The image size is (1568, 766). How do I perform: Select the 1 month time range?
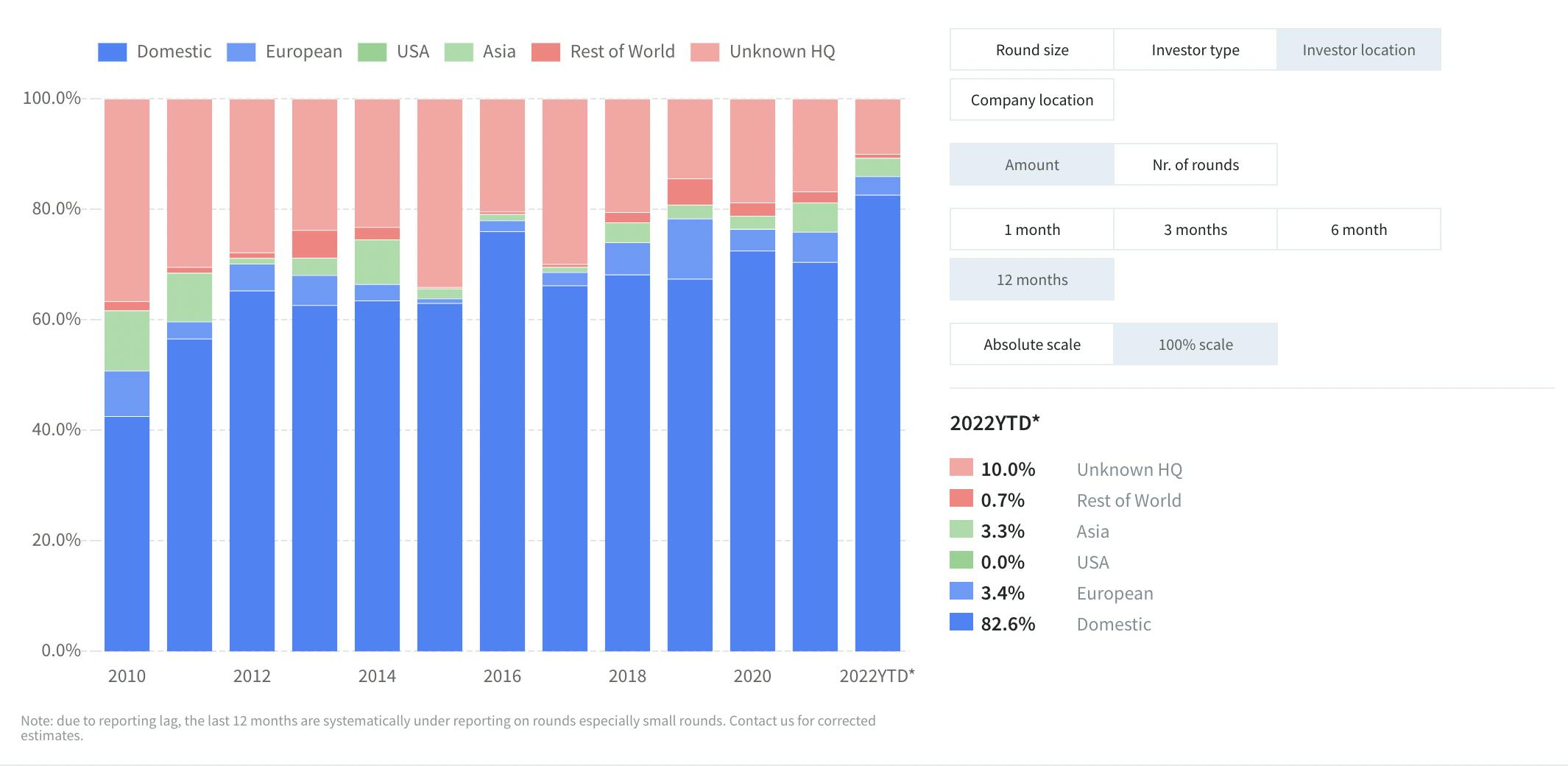[1031, 229]
